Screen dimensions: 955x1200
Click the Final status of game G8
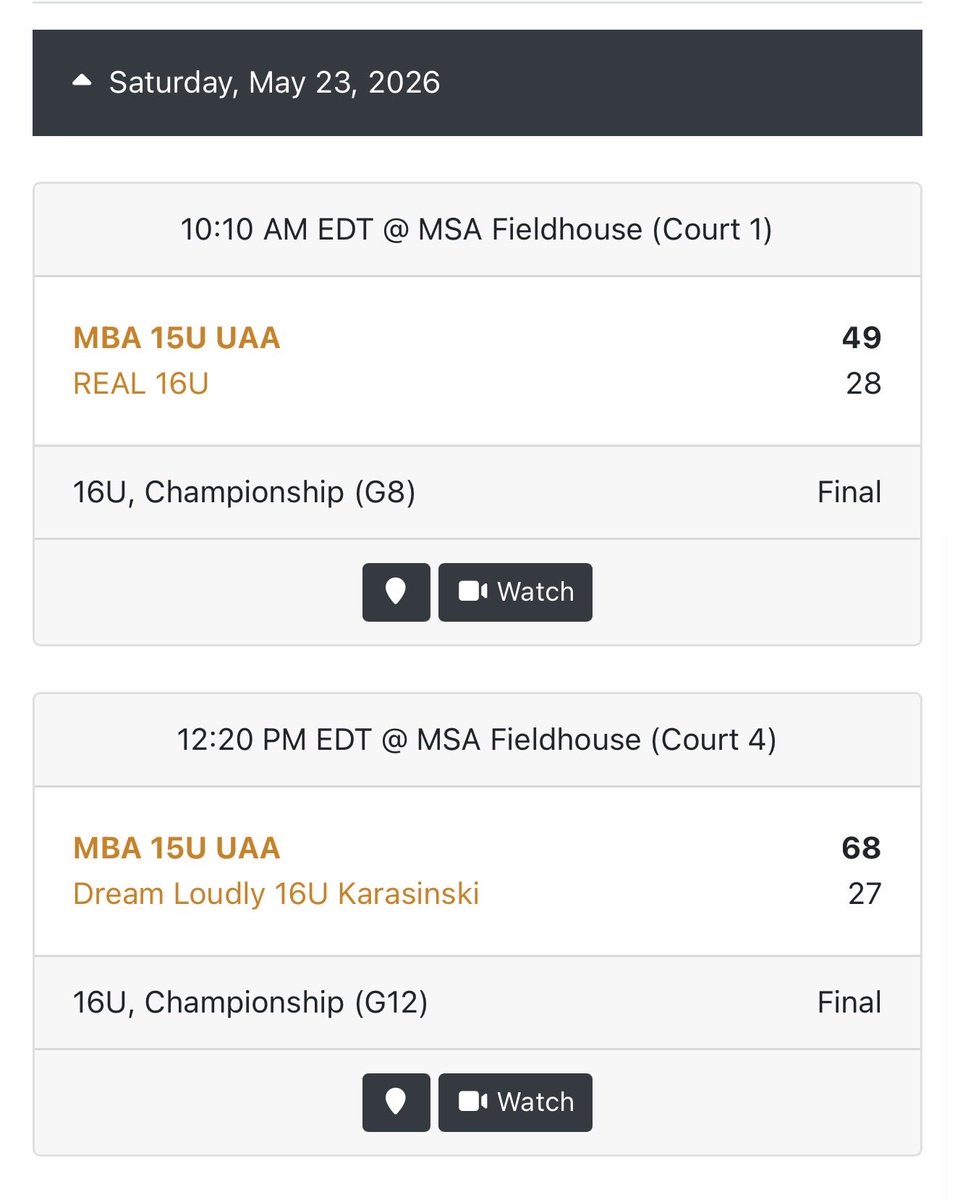[849, 493]
